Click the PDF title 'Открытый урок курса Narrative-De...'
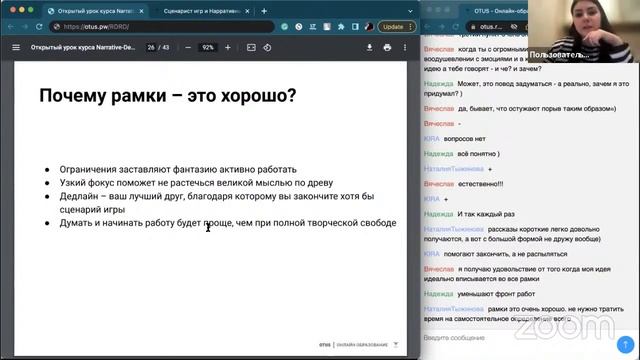This screenshot has width=640, height=360. click(83, 47)
